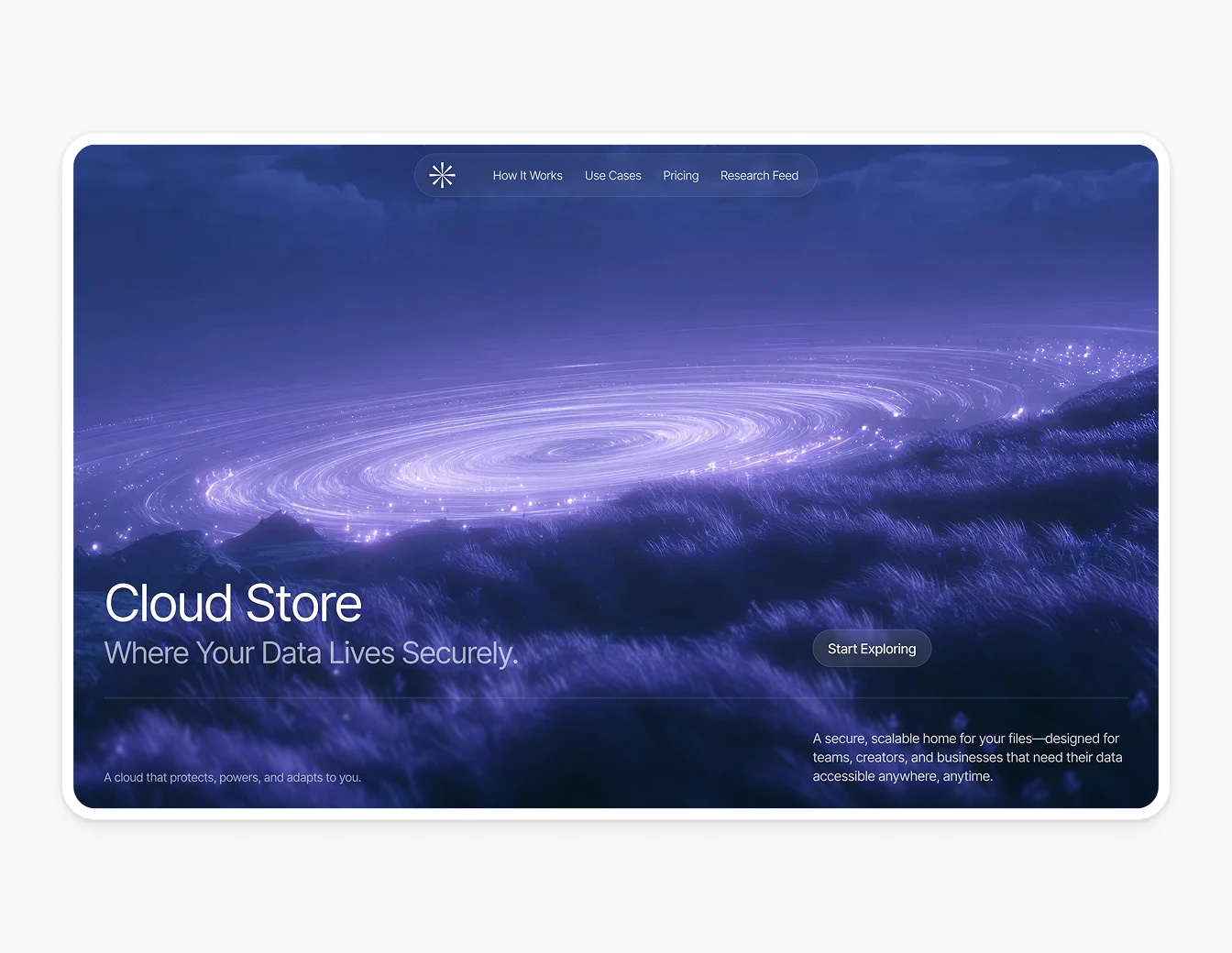Choose Pricing in the nav bar
The image size is (1232, 953).
[680, 175]
